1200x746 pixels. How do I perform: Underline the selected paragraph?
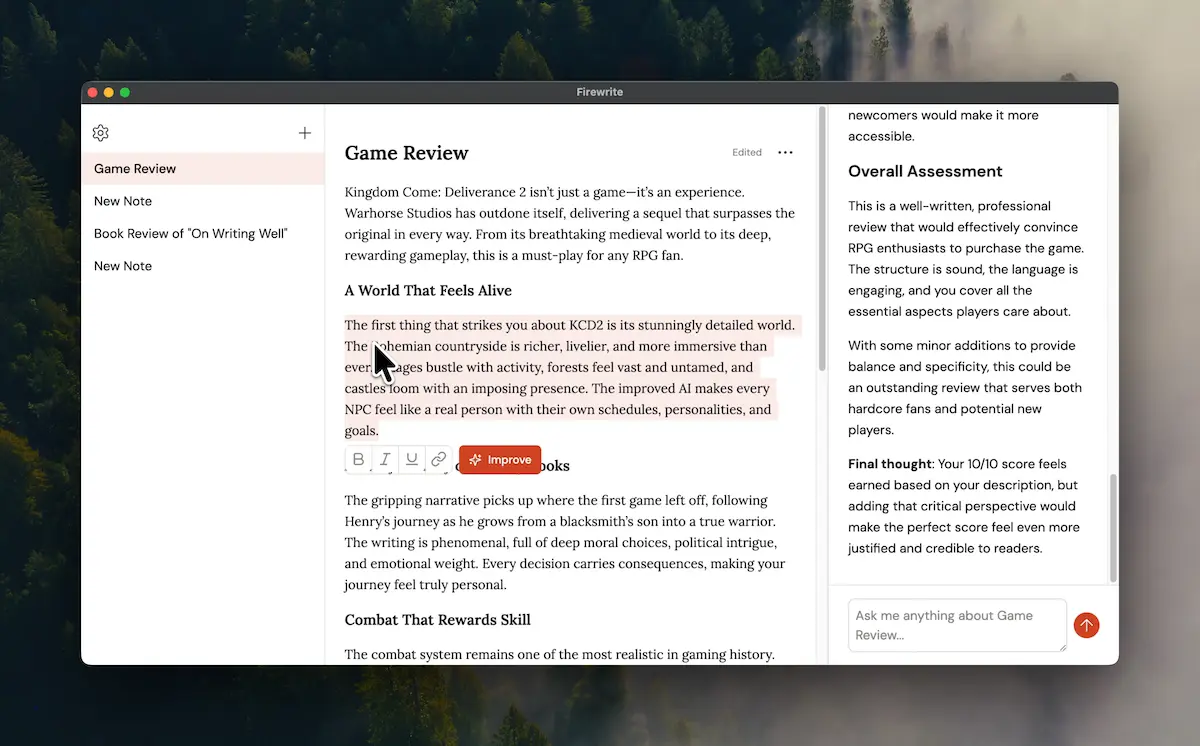(411, 460)
